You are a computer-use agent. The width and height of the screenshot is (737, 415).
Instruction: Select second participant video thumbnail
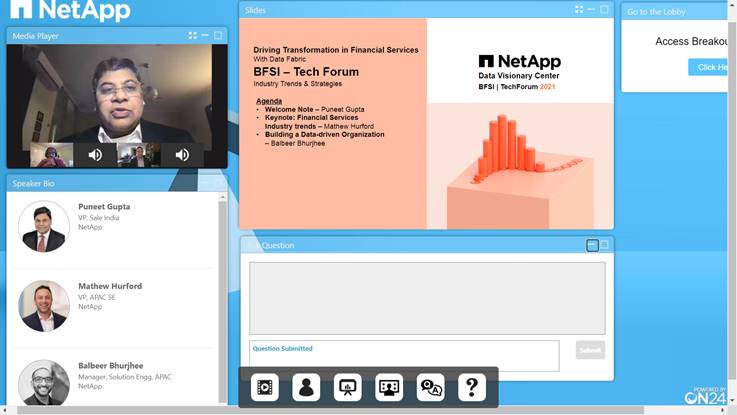coord(139,155)
